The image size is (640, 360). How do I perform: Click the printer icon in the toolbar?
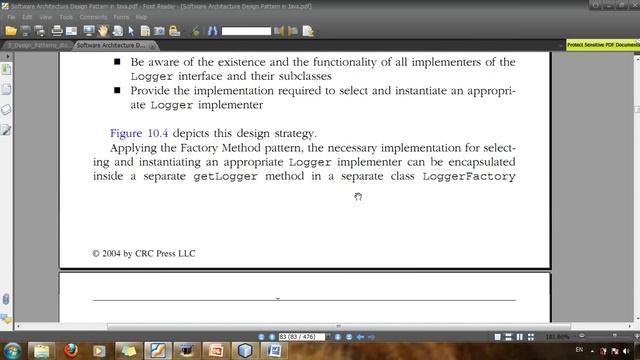tap(57, 31)
